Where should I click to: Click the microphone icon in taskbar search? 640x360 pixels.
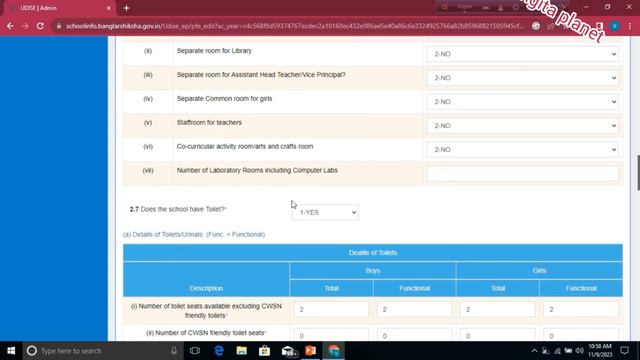coord(174,351)
